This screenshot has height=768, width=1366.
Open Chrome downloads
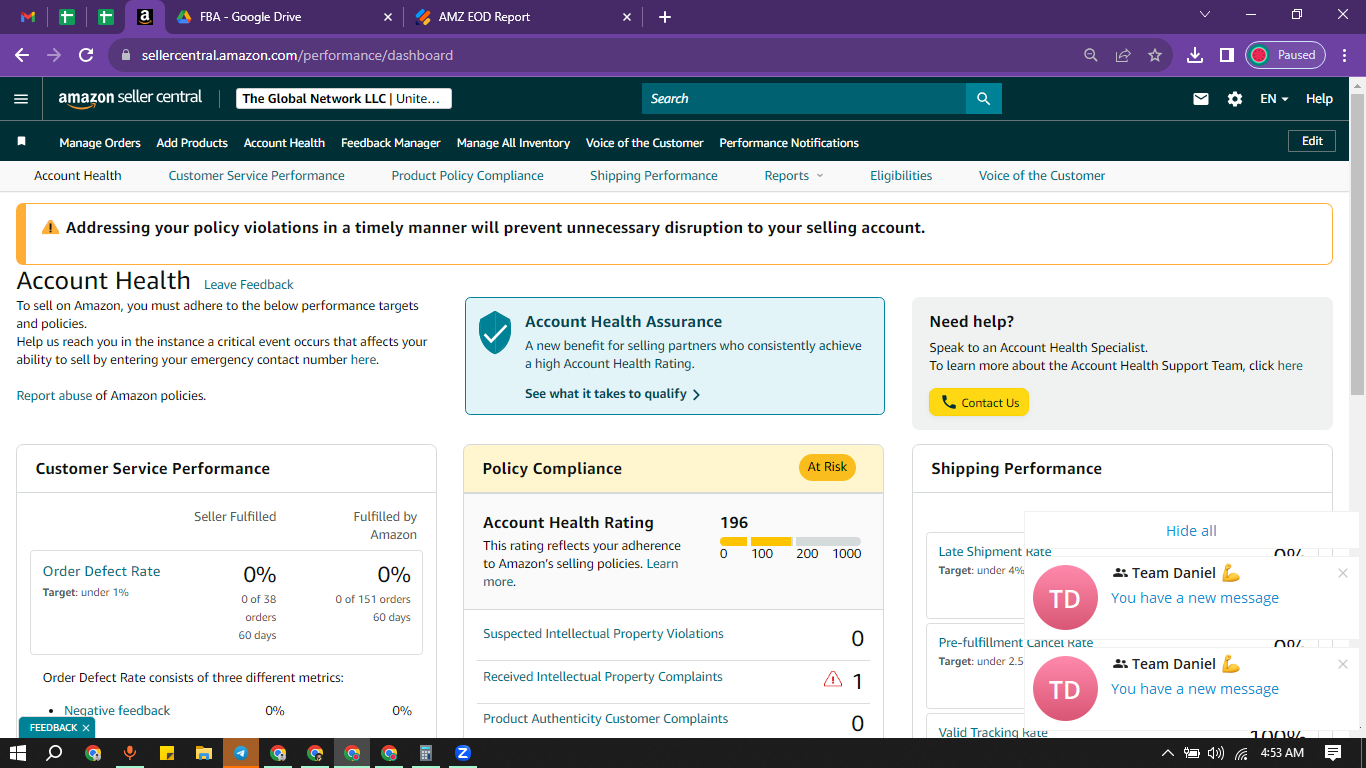(x=1194, y=55)
